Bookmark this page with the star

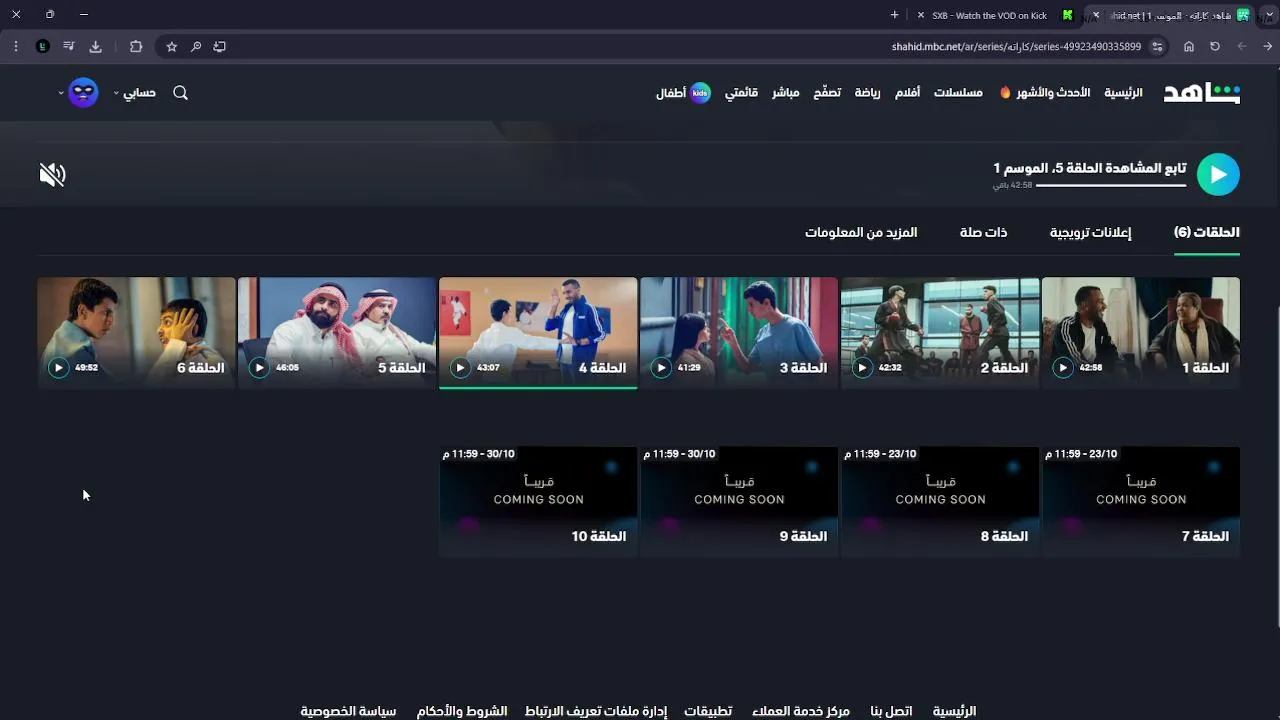coord(172,46)
